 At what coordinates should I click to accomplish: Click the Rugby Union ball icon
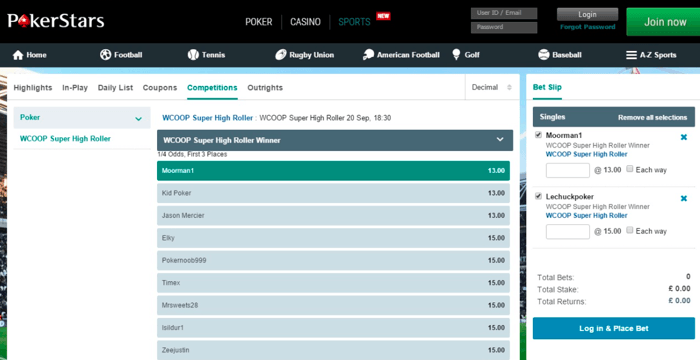click(280, 54)
